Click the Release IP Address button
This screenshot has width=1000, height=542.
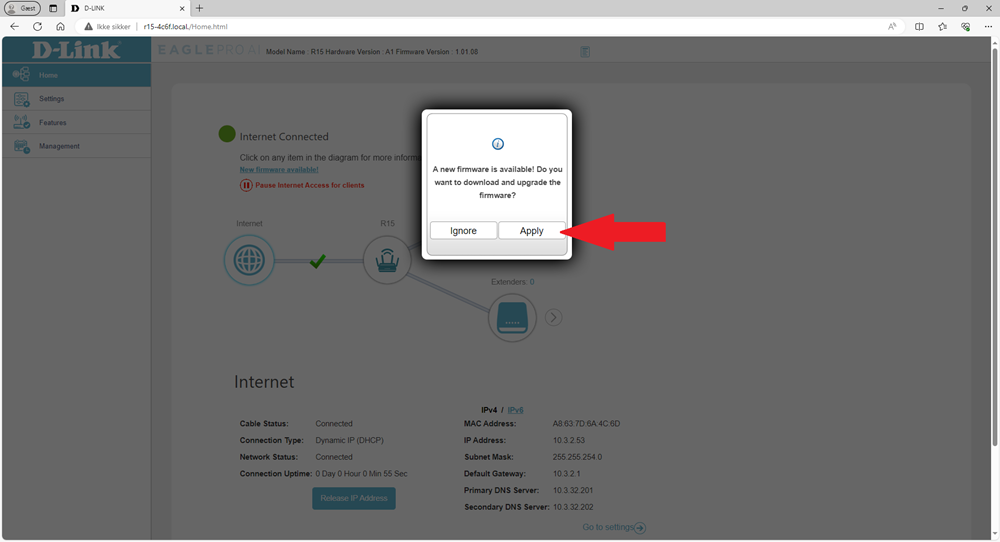(354, 498)
